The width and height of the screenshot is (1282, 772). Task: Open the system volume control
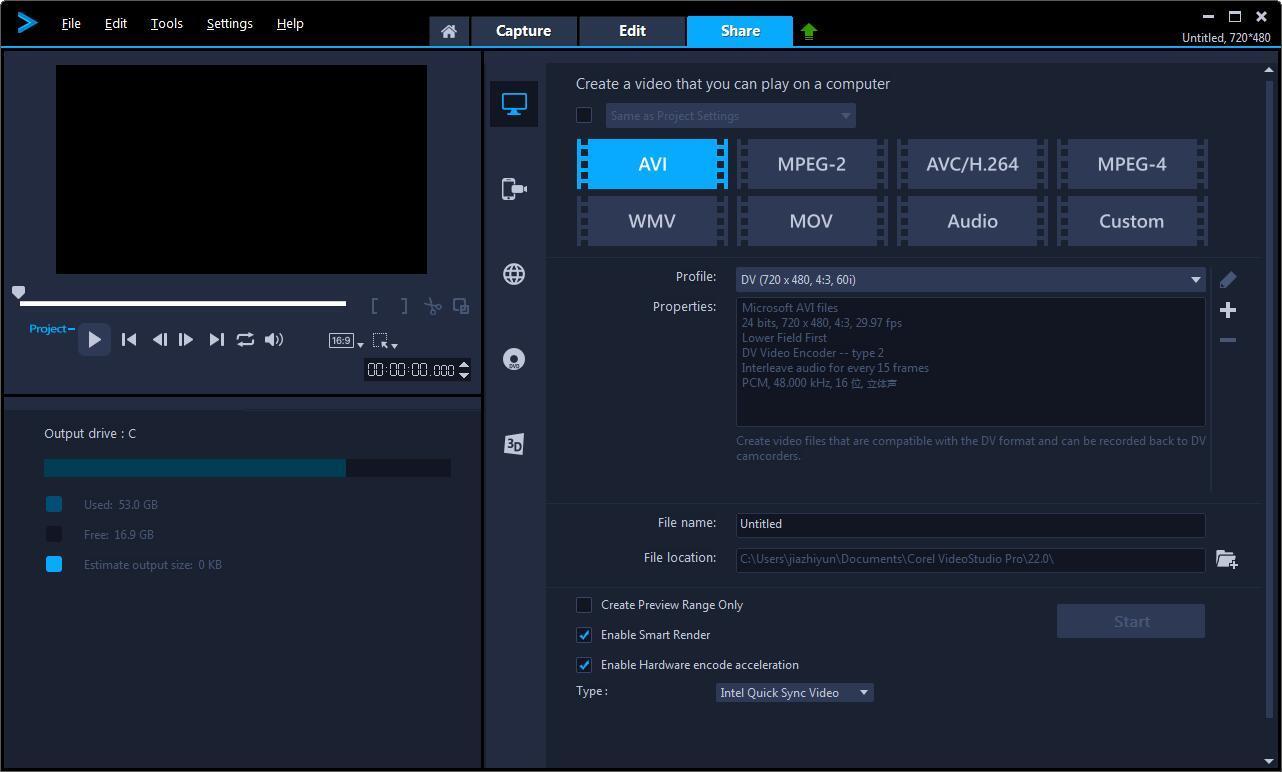(274, 340)
